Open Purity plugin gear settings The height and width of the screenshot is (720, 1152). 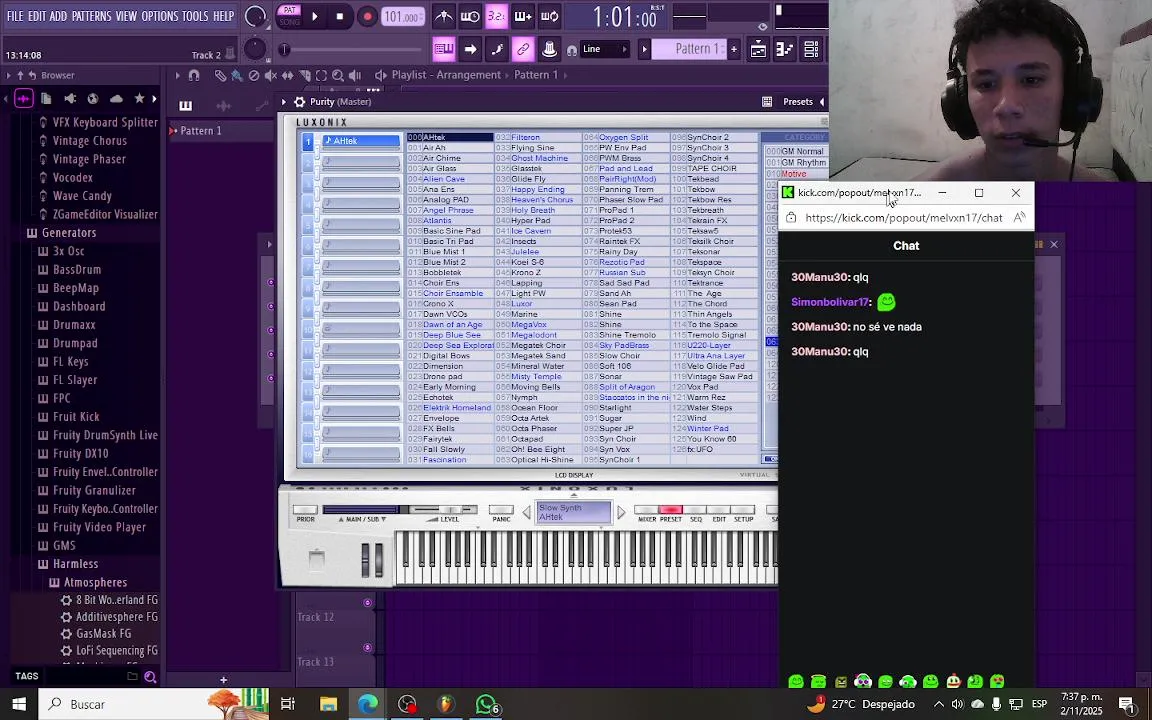pyautogui.click(x=300, y=102)
